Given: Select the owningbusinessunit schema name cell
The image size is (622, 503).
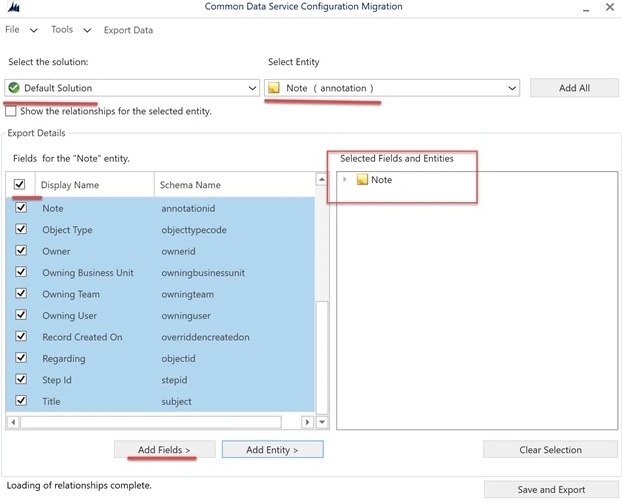Looking at the screenshot, I should 203,273.
